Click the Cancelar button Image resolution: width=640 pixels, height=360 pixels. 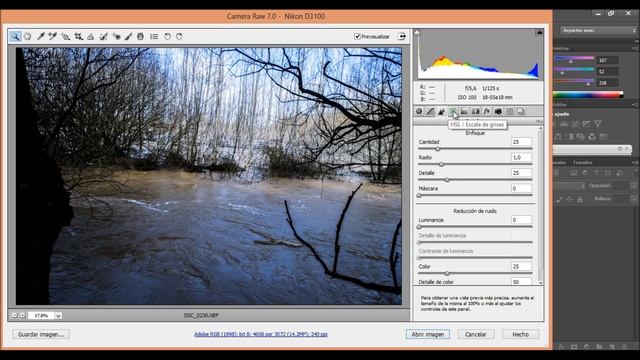pyautogui.click(x=476, y=334)
